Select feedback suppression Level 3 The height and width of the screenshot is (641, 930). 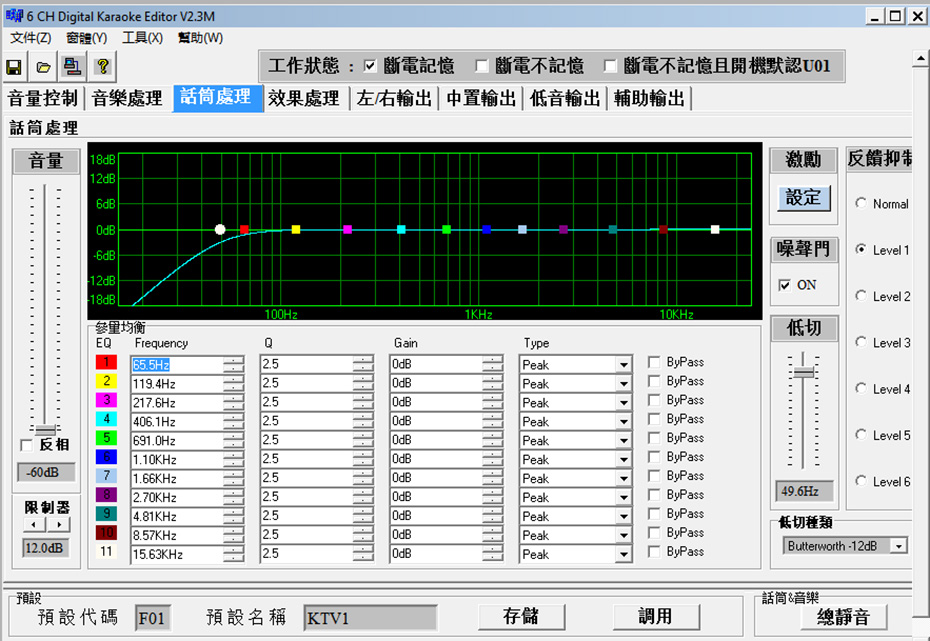pos(861,342)
